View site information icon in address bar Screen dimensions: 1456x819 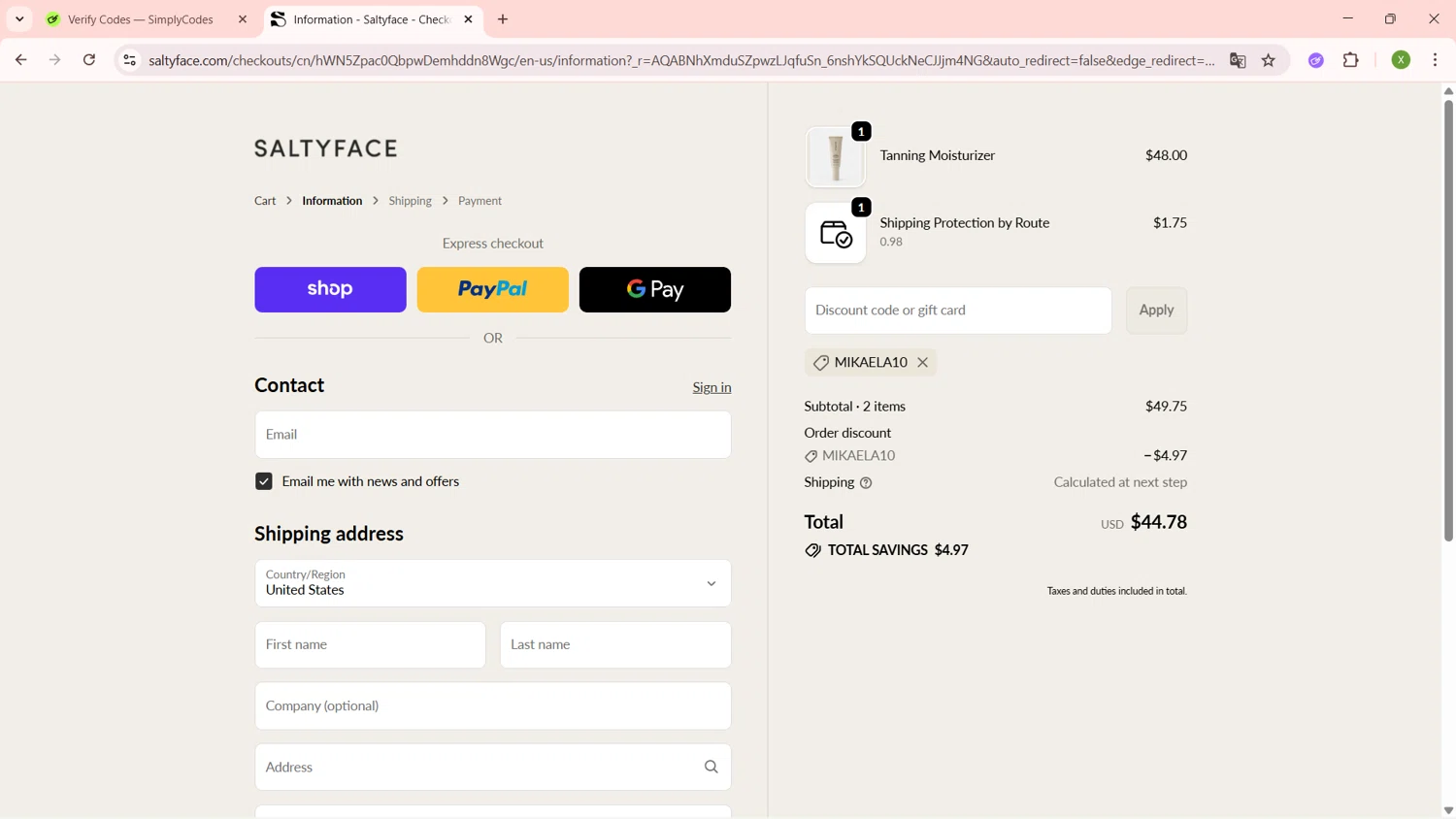click(x=129, y=60)
